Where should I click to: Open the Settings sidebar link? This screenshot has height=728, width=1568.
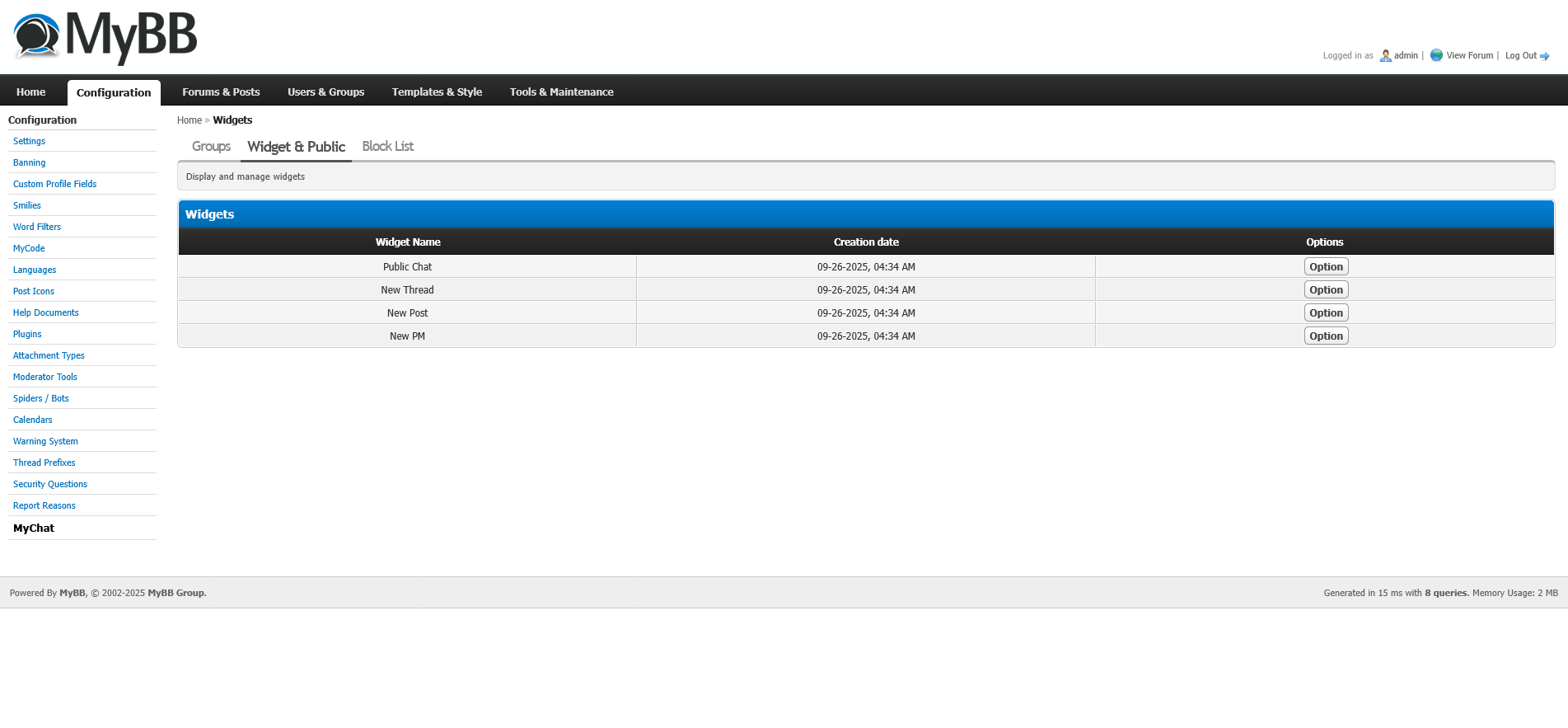coord(29,142)
